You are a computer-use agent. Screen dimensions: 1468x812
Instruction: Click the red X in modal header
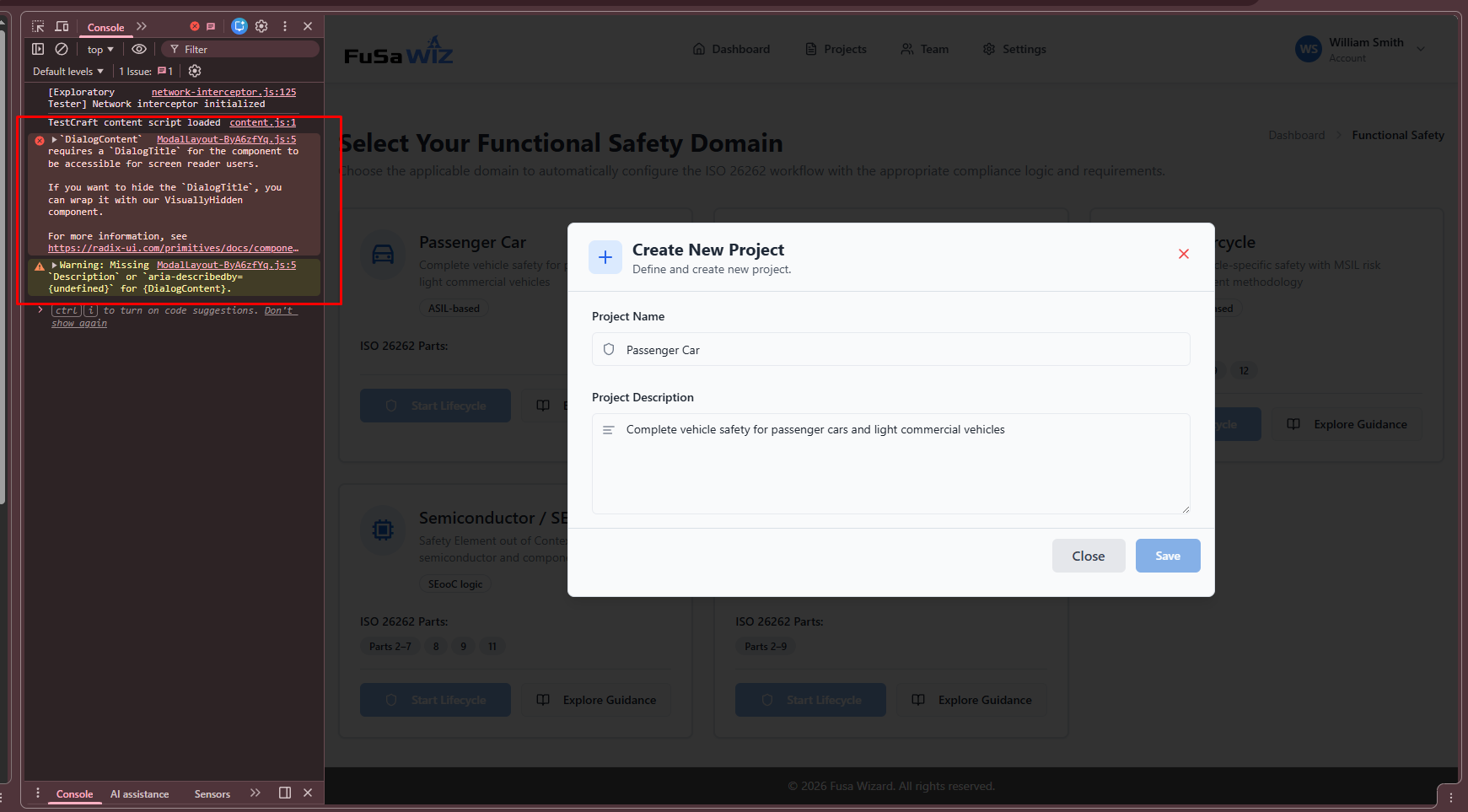point(1184,254)
